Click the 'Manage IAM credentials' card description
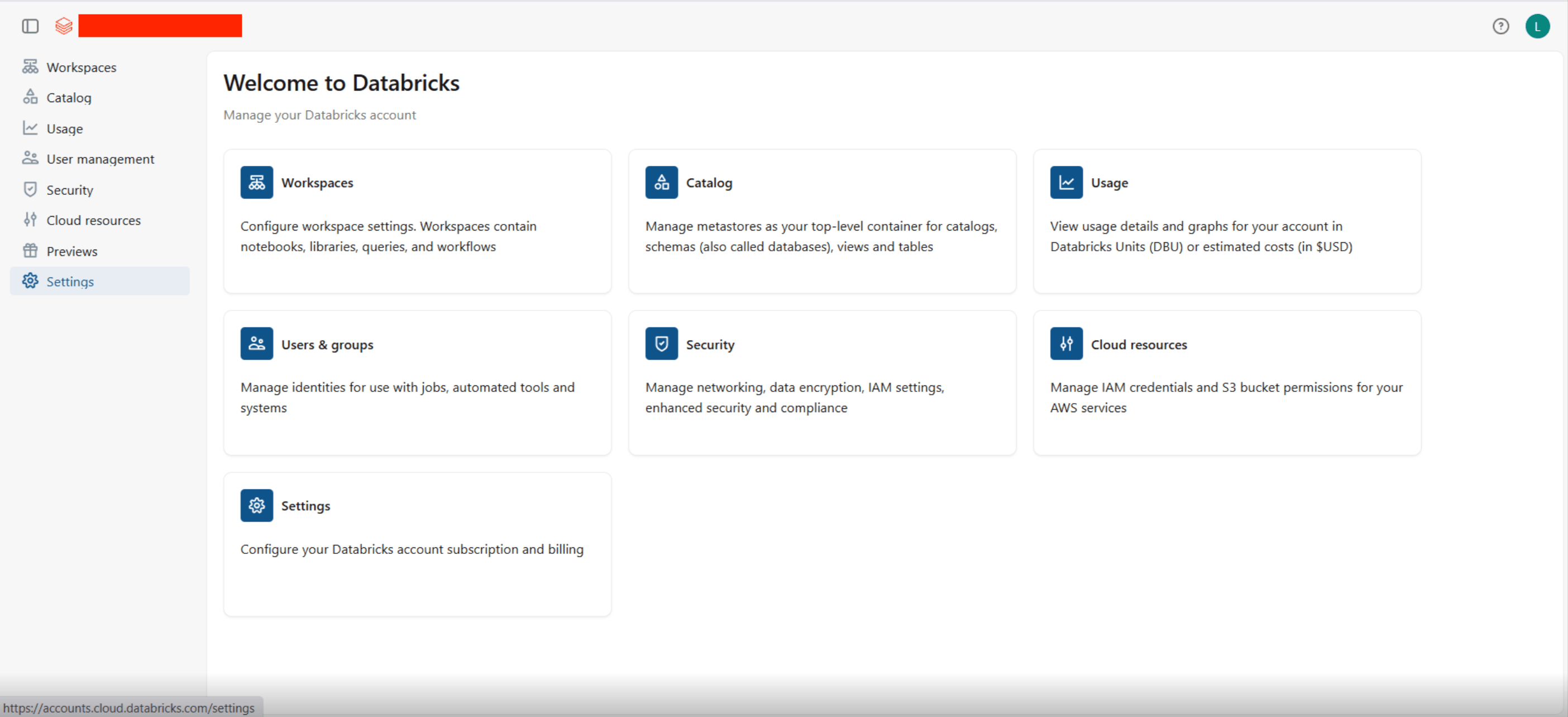 point(1226,398)
